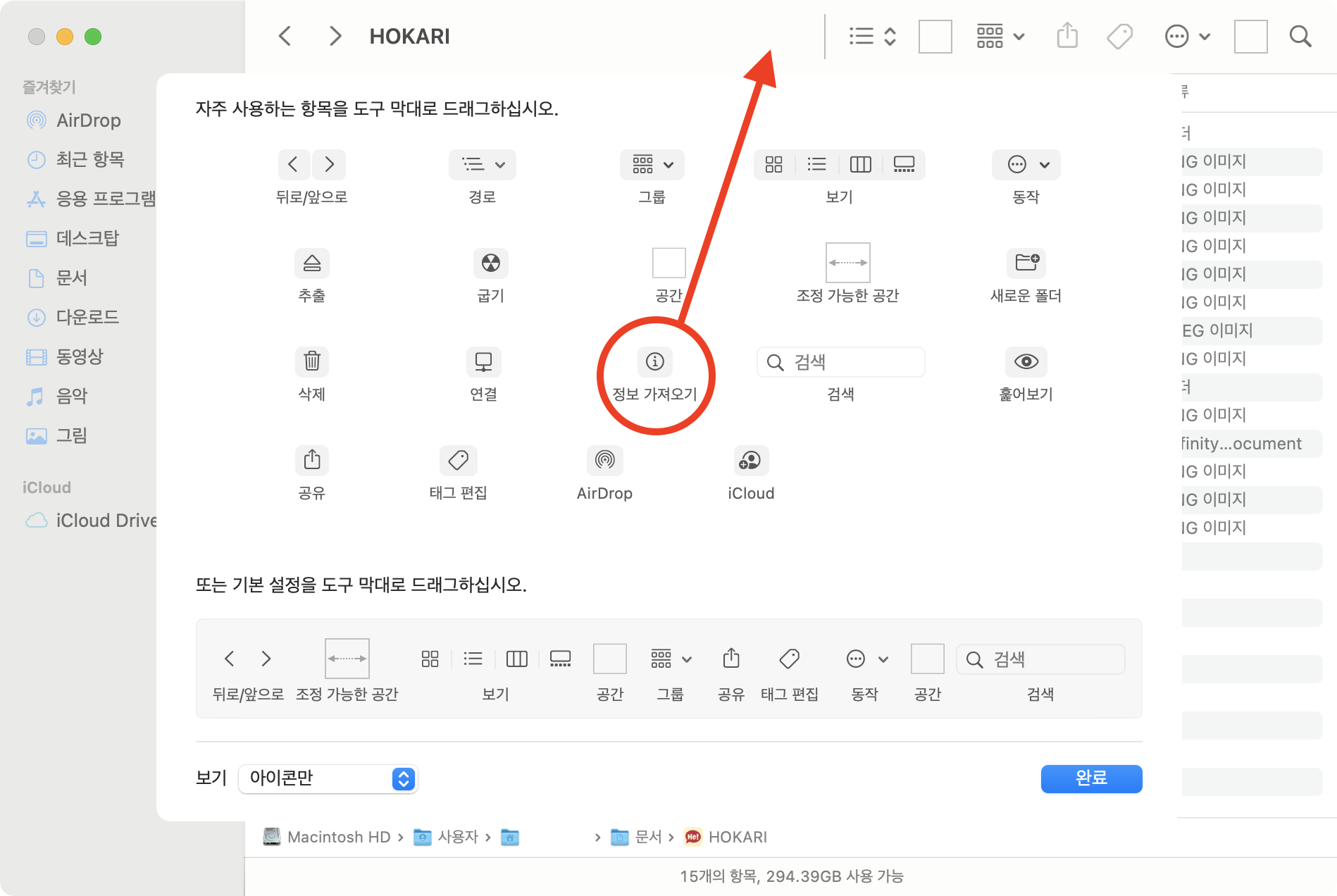This screenshot has width=1337, height=896.
Task: Click the Quick Look (훑어보기) eye icon
Action: tap(1026, 362)
